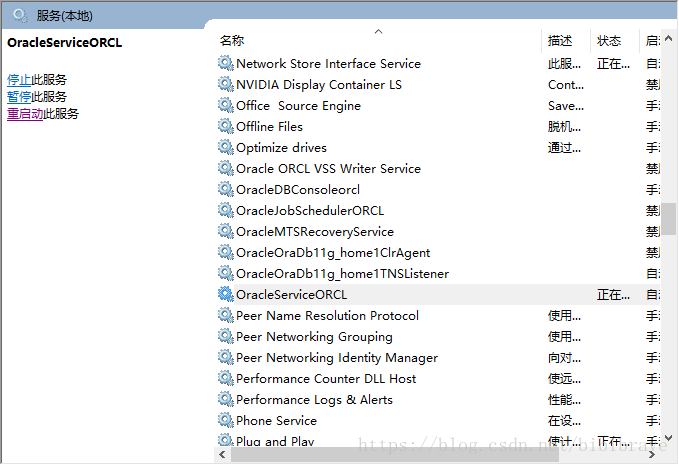
Task: Select OracleOraDb11g_home1ClrAgent service name
Action: (x=333, y=253)
